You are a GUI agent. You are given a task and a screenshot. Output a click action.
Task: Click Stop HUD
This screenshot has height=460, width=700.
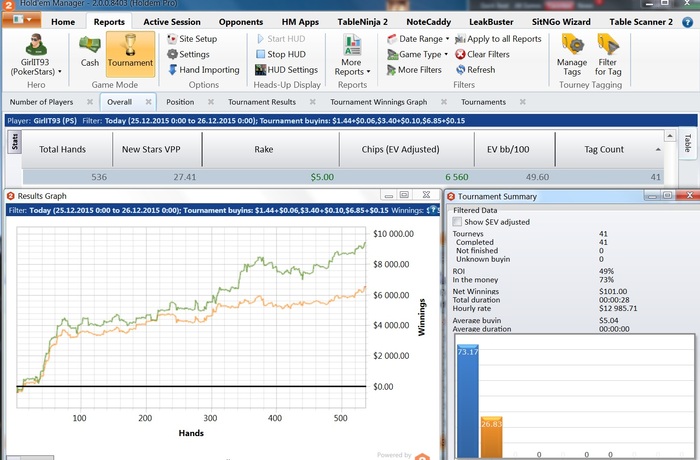point(281,54)
